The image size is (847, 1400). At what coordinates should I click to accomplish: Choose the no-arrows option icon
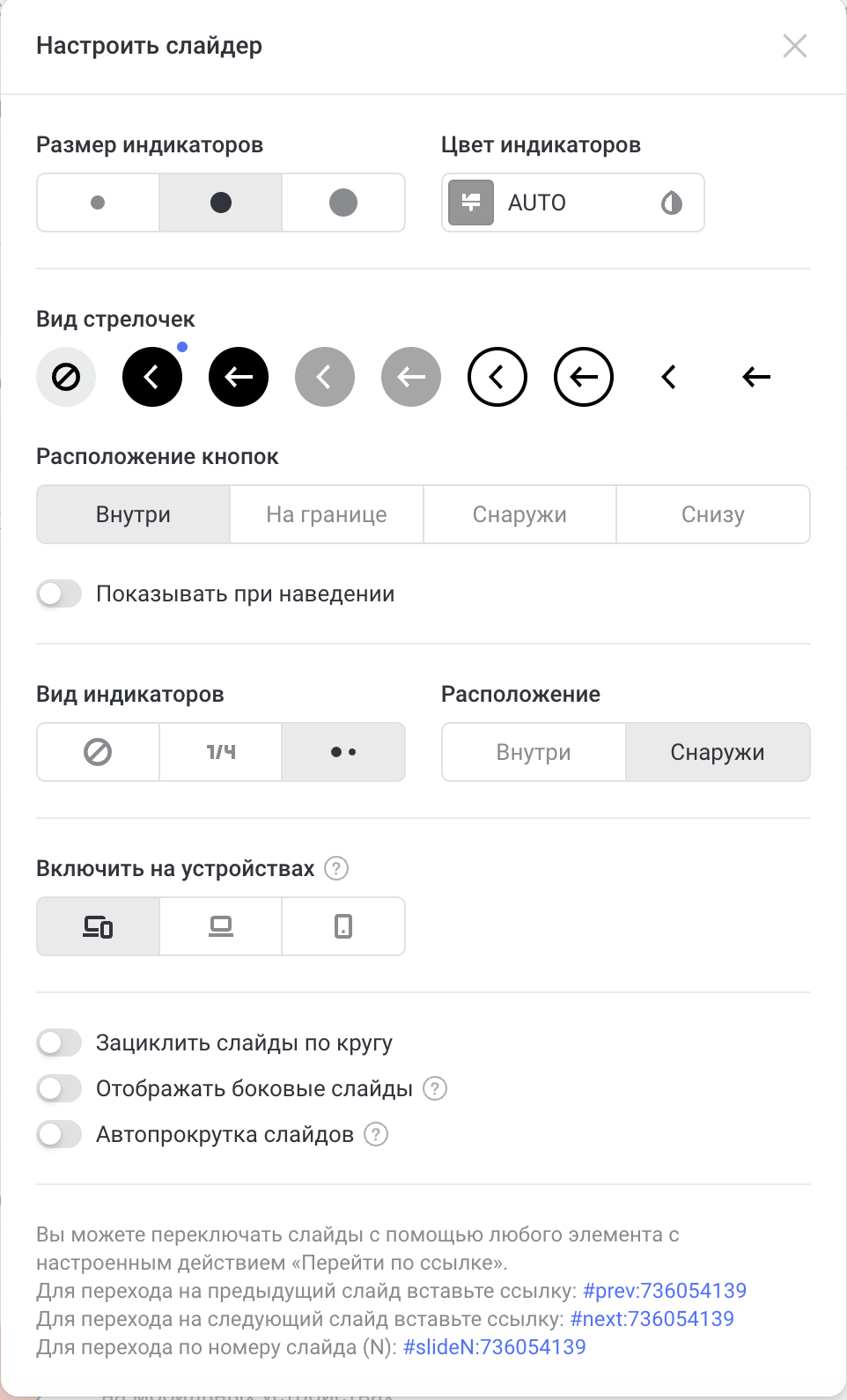coord(66,377)
